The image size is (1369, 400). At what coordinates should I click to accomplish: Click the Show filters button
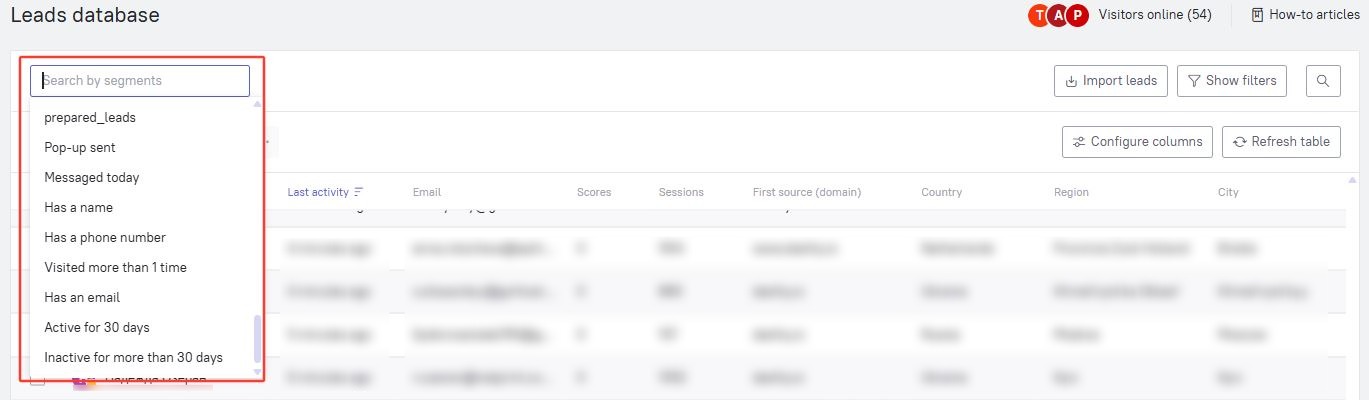coord(1233,81)
